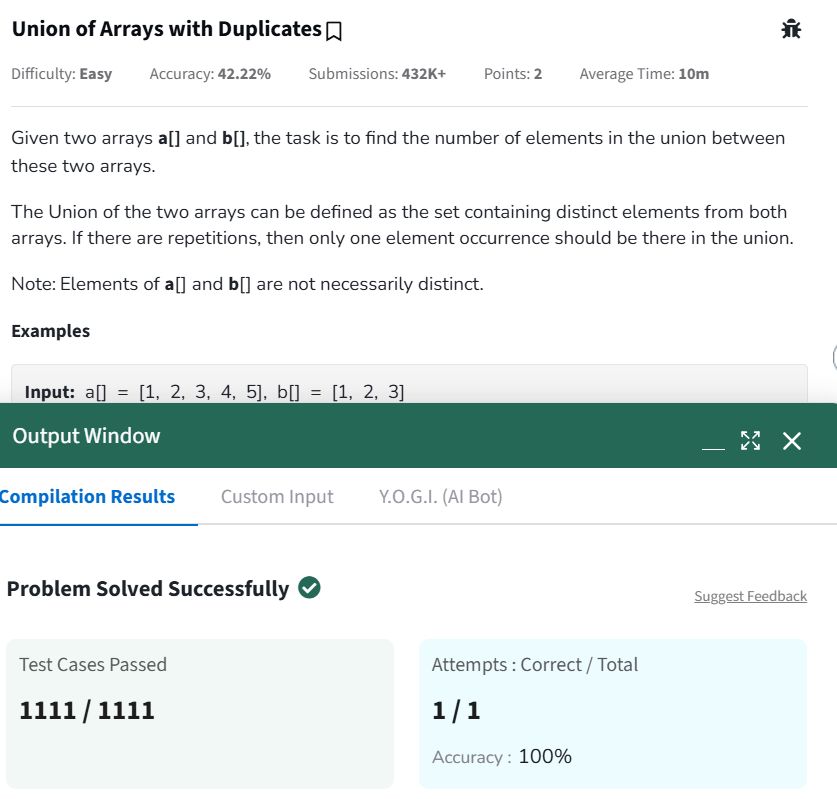Select the Attempts Correct / Total card
The image size is (837, 799).
point(612,713)
